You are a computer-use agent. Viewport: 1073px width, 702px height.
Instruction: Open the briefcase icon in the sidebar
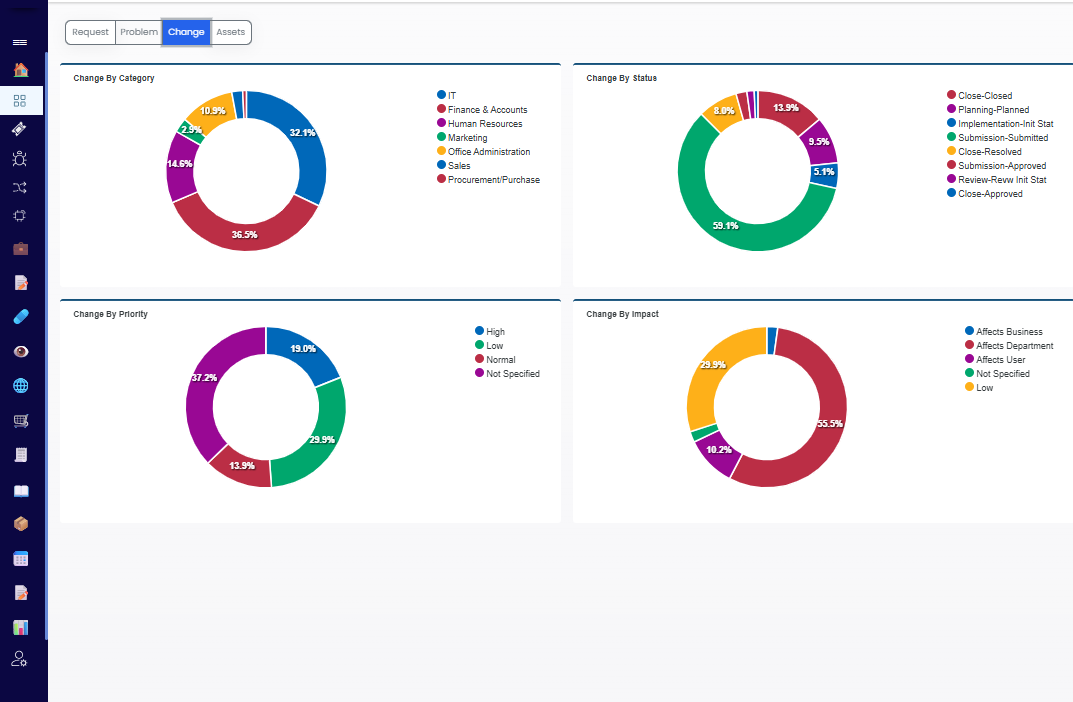(21, 248)
